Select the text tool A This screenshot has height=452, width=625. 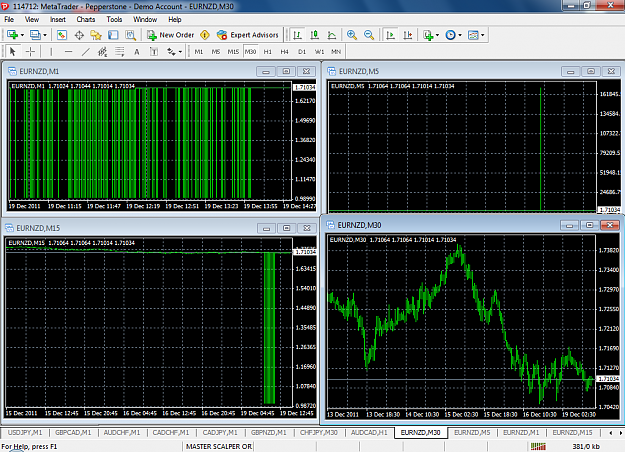click(137, 51)
